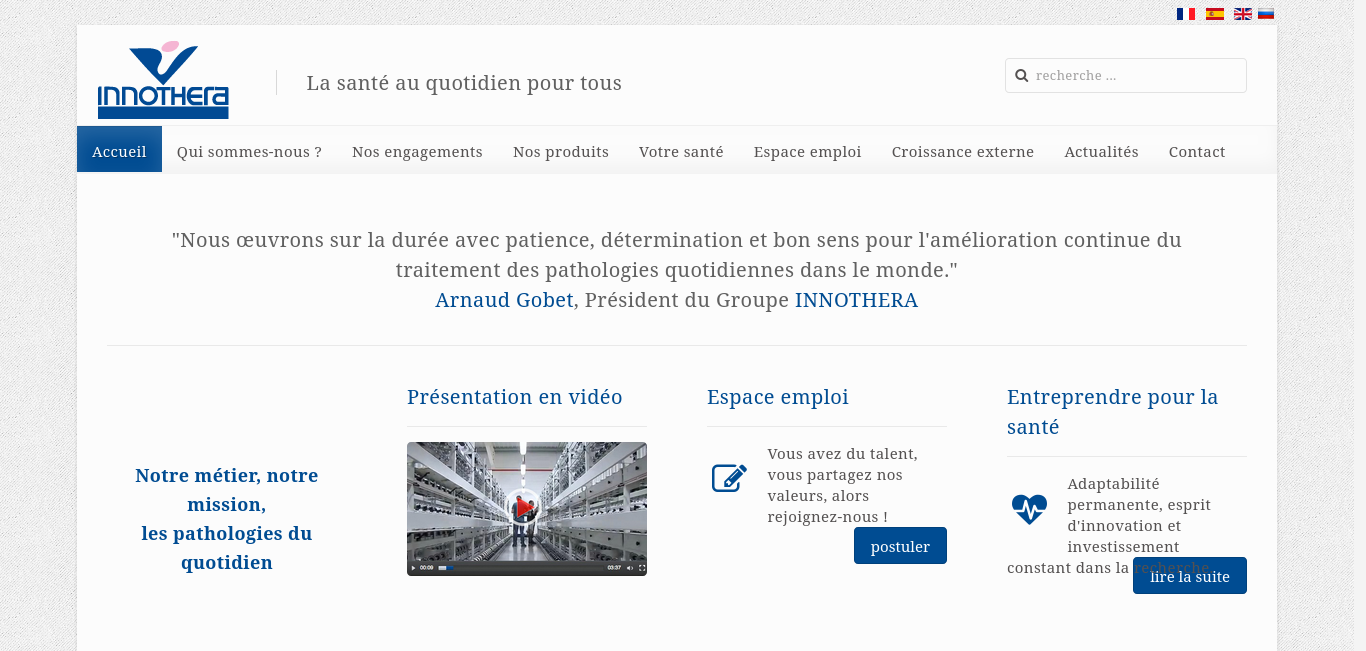Select the Russian flag language

pyautogui.click(x=1266, y=14)
